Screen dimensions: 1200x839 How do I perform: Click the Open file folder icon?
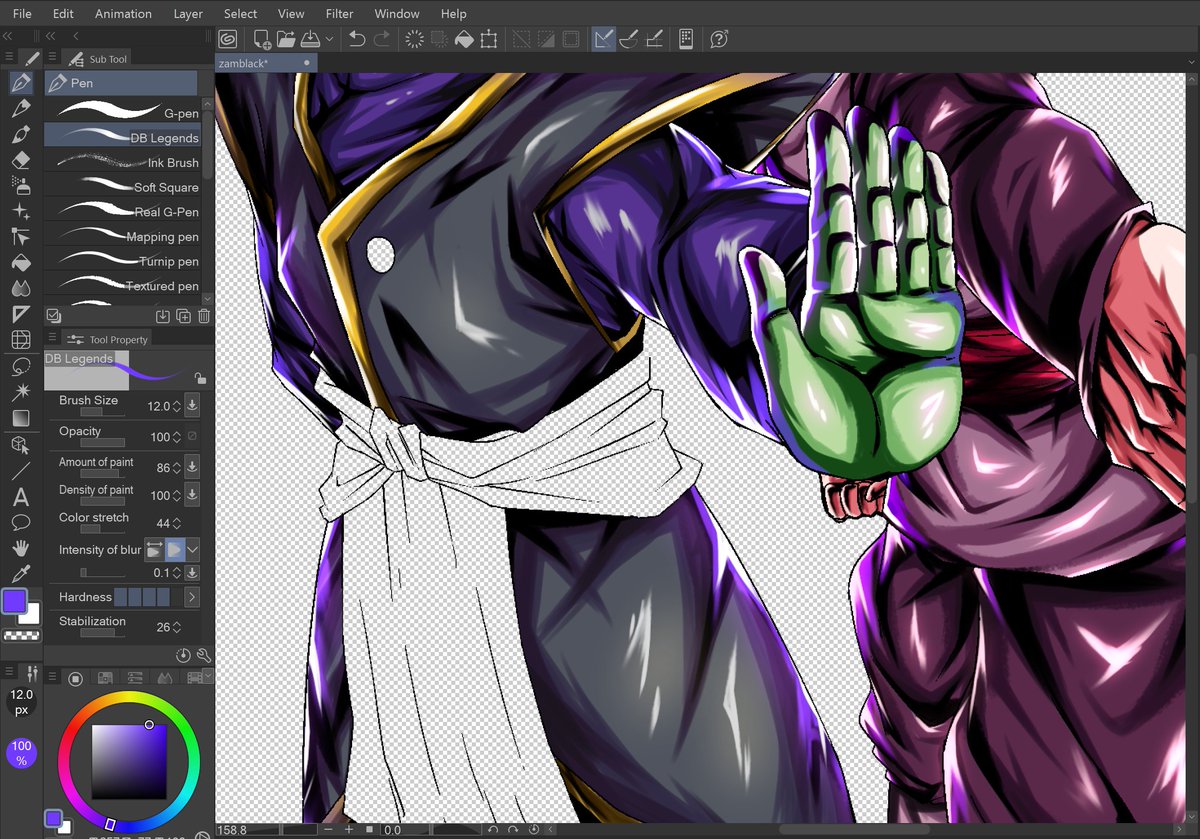[286, 39]
